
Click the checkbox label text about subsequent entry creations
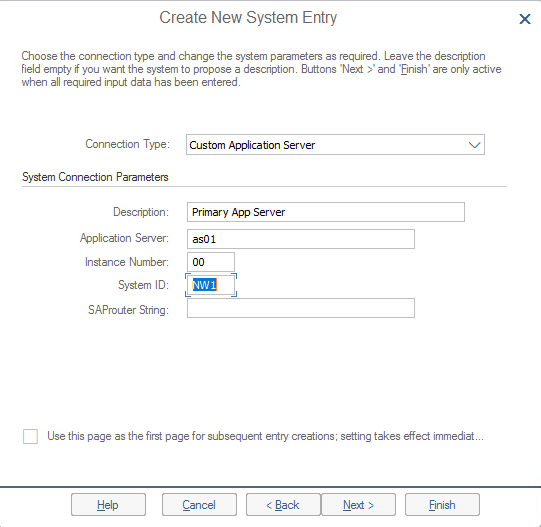265,436
